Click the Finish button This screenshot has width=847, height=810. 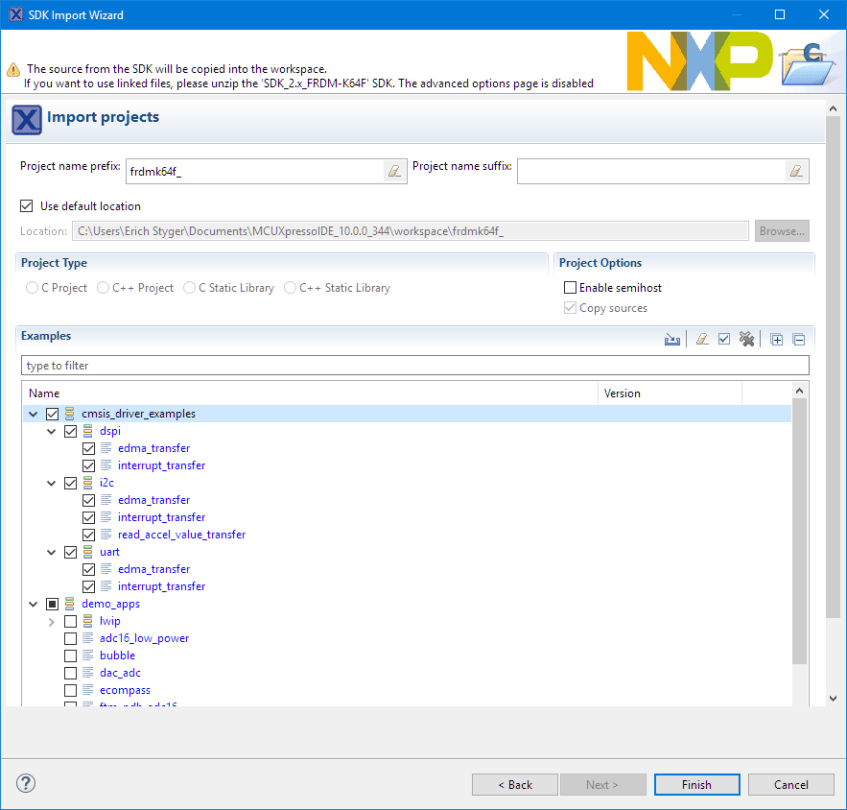(696, 784)
